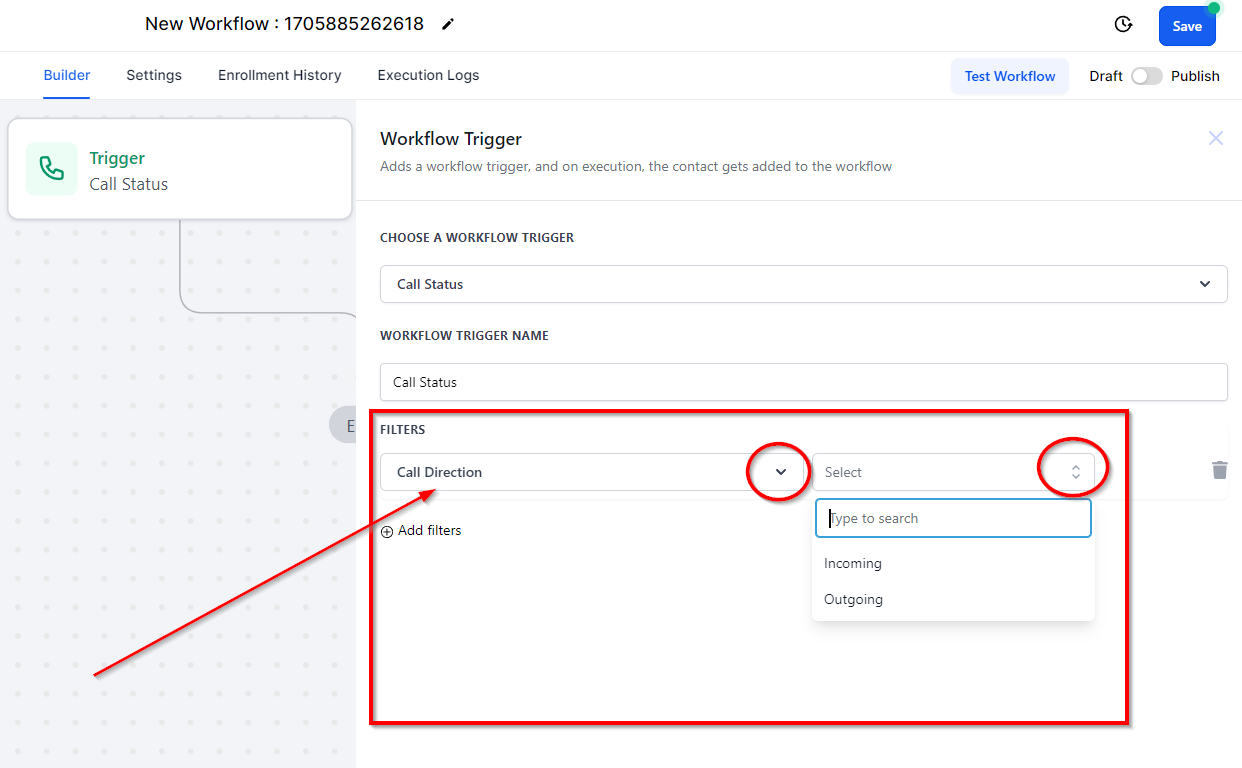Delete the Call Direction filter with trash icon
Viewport: 1242px width, 768px height.
1219,470
